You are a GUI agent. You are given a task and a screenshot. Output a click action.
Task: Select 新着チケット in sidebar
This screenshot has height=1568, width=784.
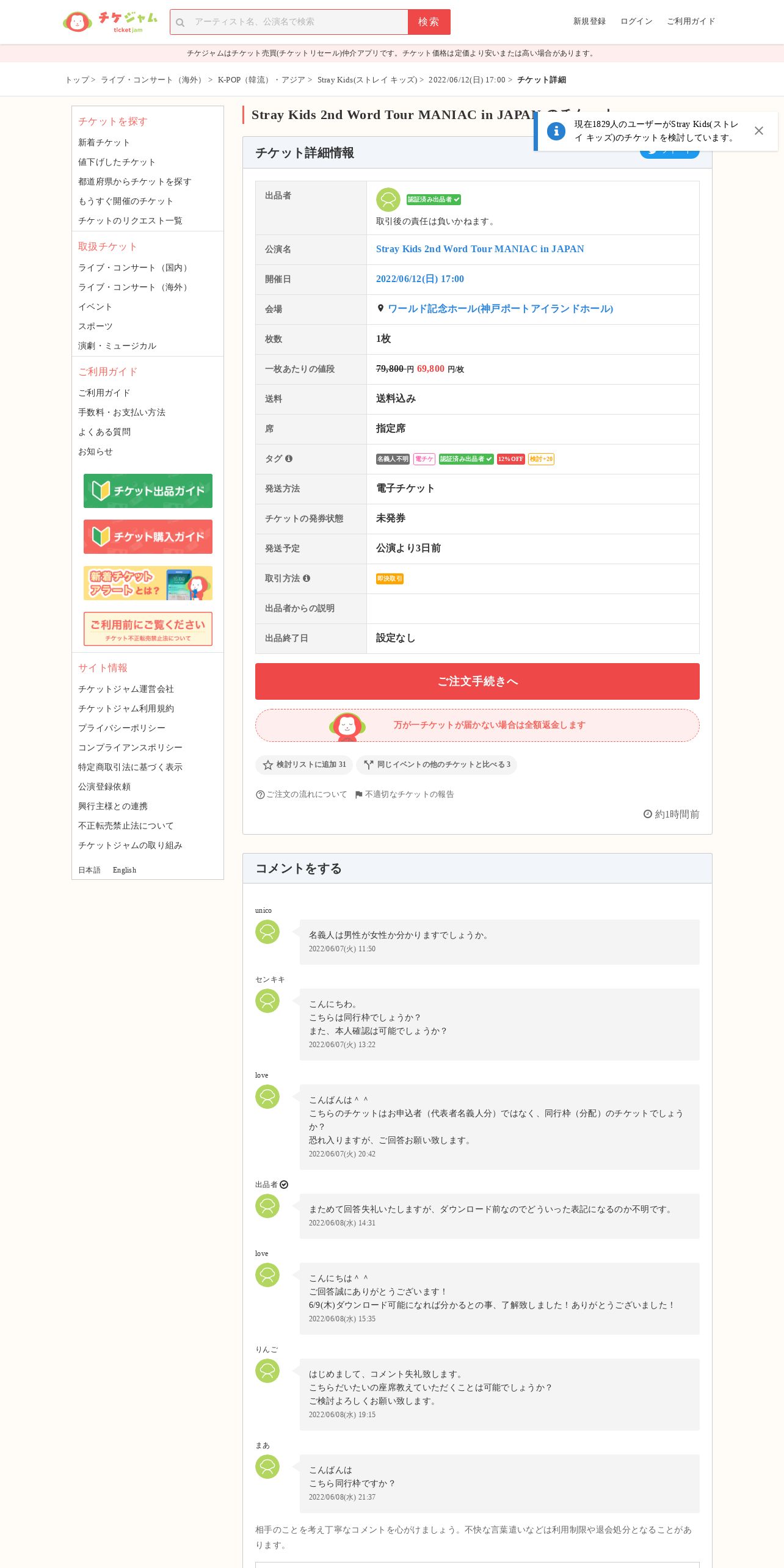[104, 142]
